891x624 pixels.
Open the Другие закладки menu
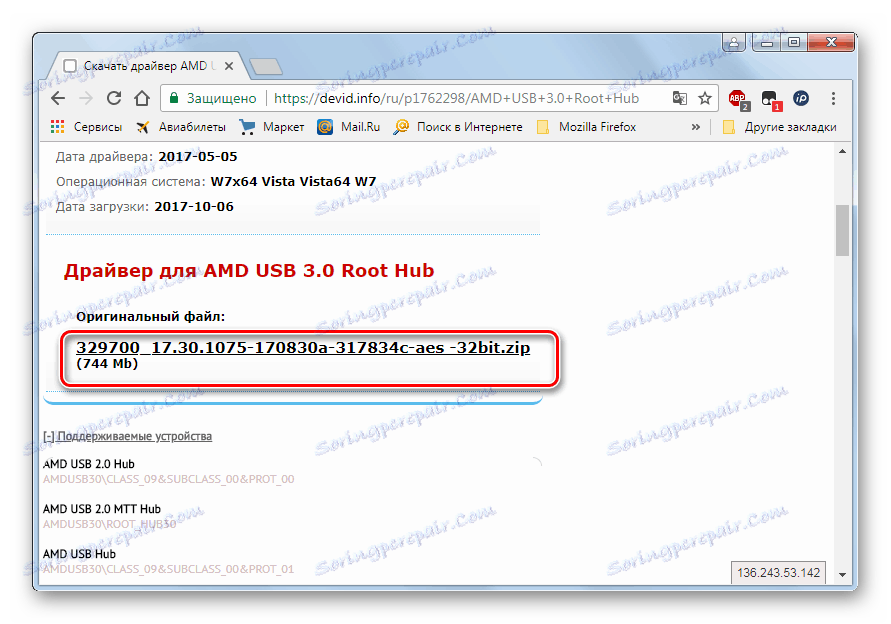pyautogui.click(x=790, y=126)
